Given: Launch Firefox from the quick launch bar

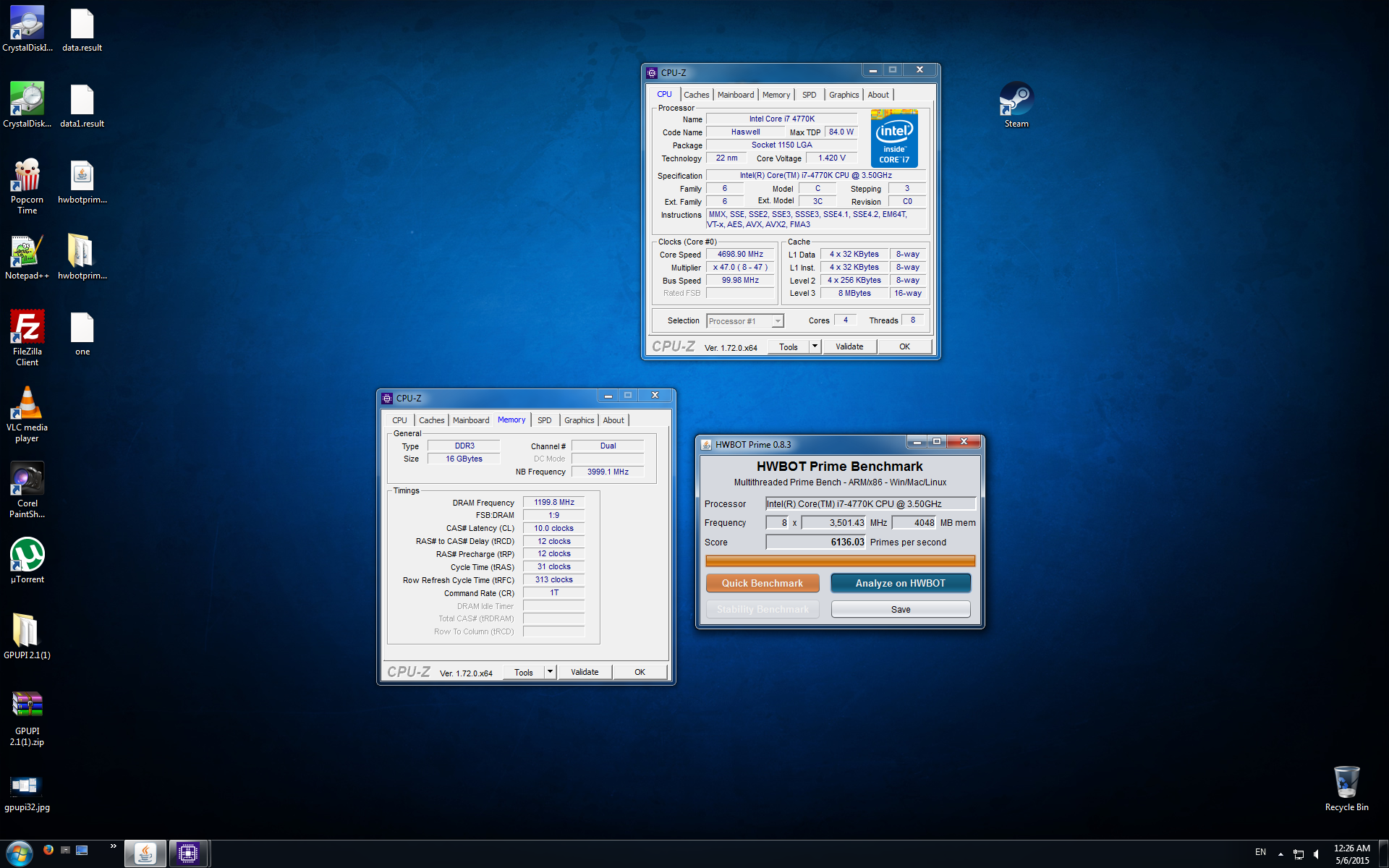Looking at the screenshot, I should click(48, 850).
